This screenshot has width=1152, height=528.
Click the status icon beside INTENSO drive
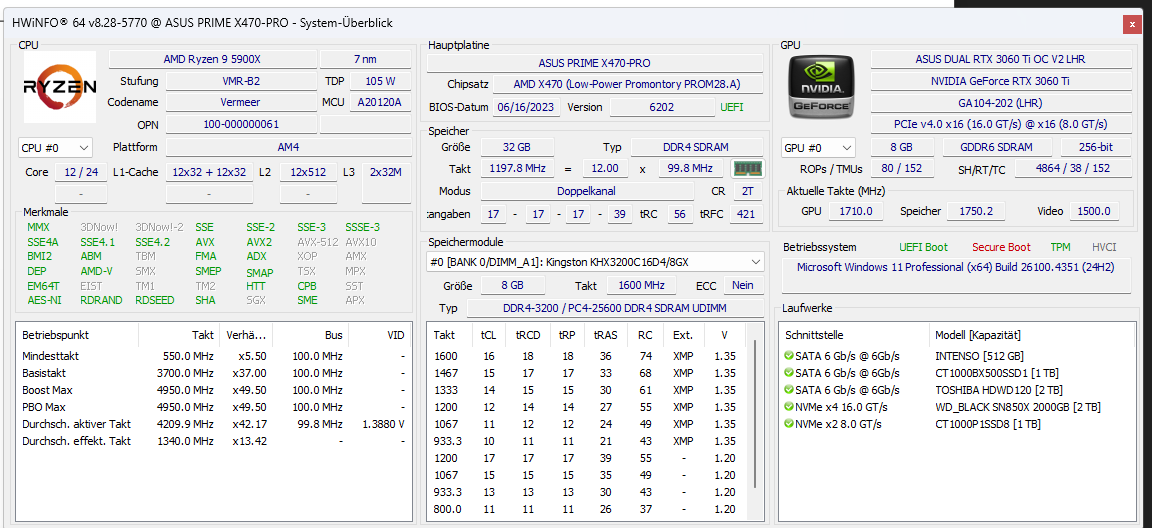coord(789,356)
